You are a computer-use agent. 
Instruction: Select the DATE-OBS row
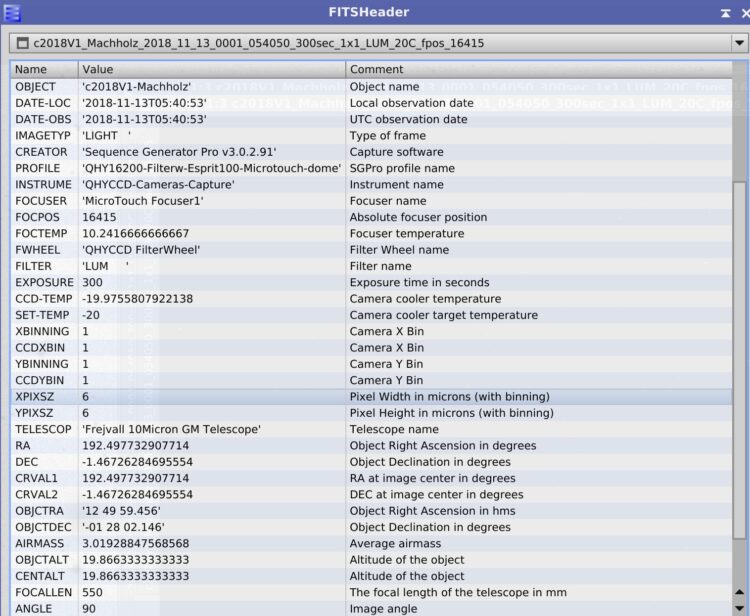(371, 119)
